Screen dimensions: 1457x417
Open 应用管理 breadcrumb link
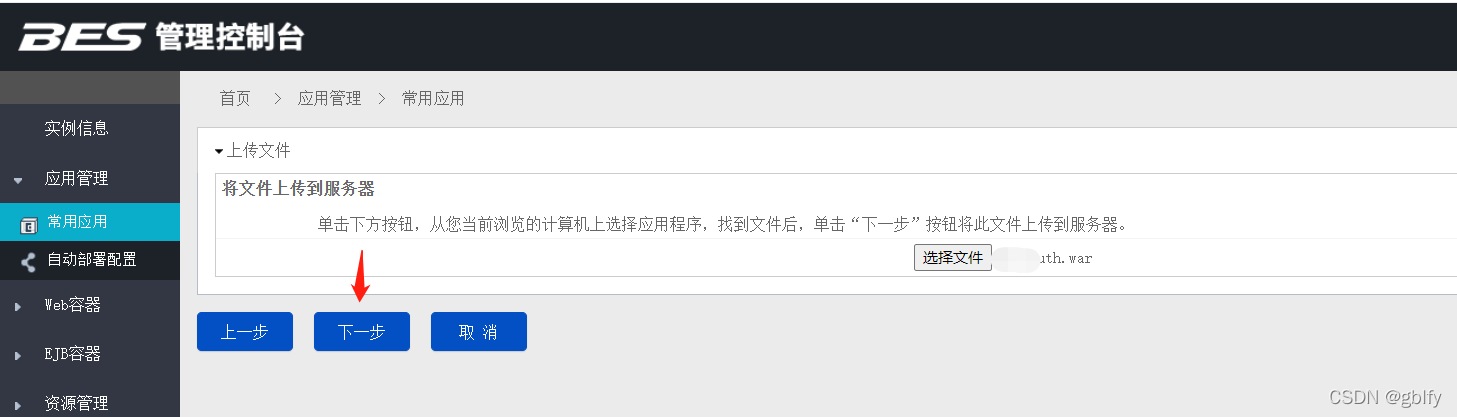329,98
